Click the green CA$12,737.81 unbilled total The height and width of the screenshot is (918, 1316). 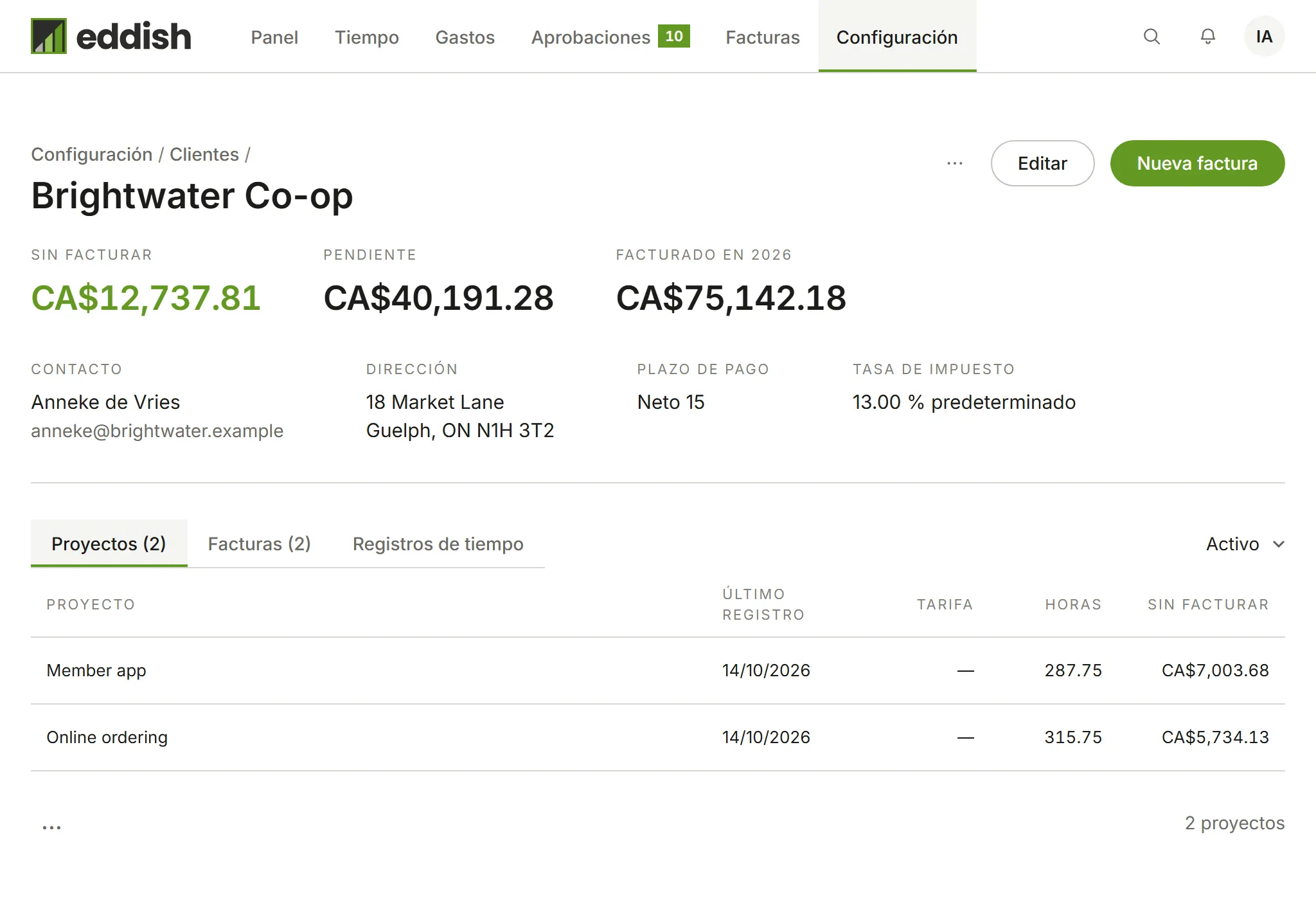(x=146, y=298)
